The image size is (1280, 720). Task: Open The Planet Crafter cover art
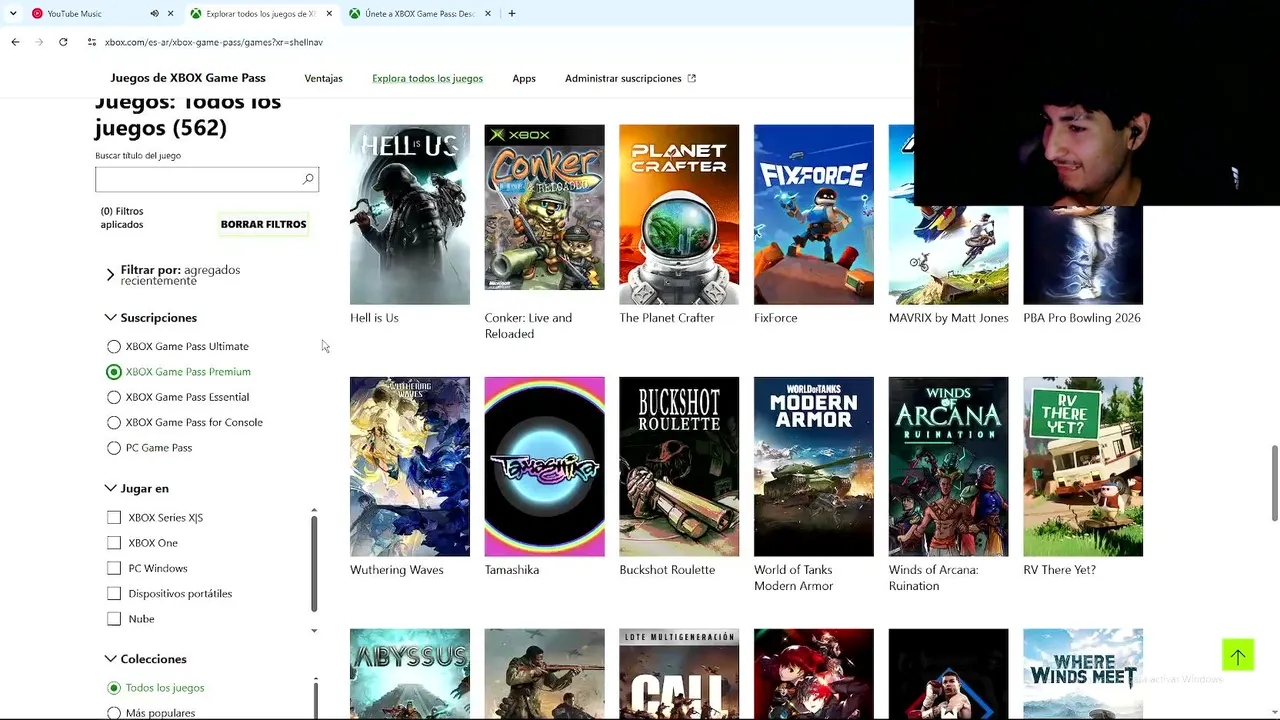[x=679, y=215]
